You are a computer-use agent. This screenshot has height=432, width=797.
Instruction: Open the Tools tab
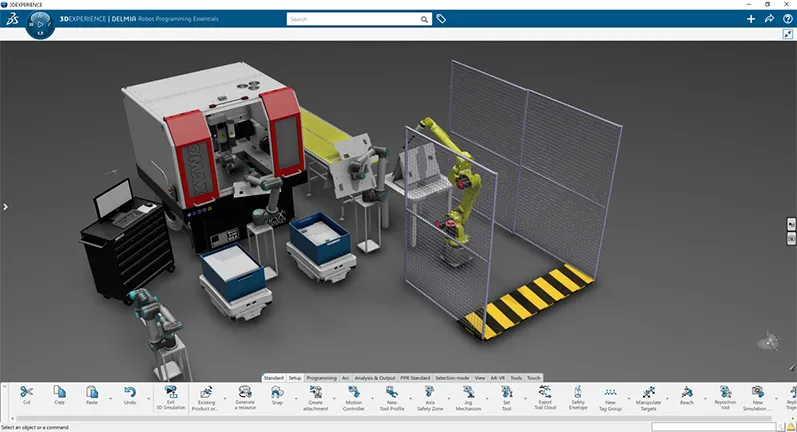point(516,378)
